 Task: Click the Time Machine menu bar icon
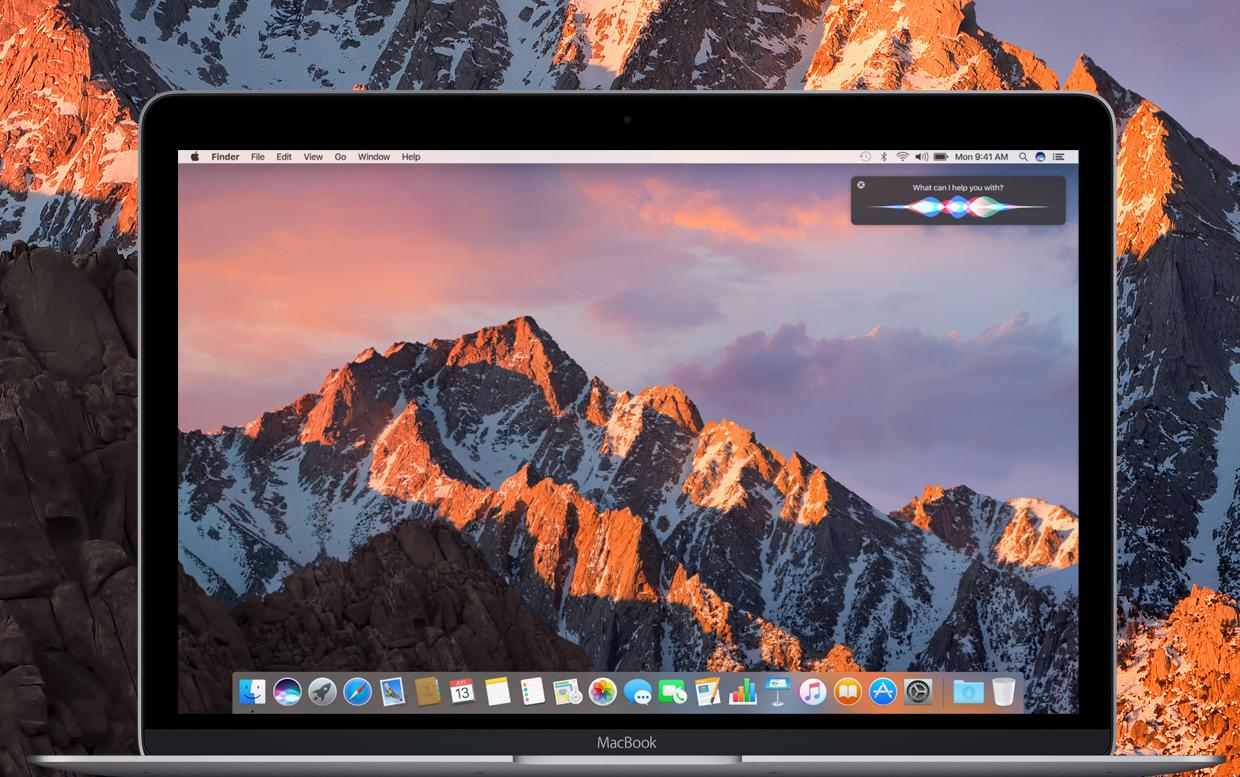coord(866,157)
